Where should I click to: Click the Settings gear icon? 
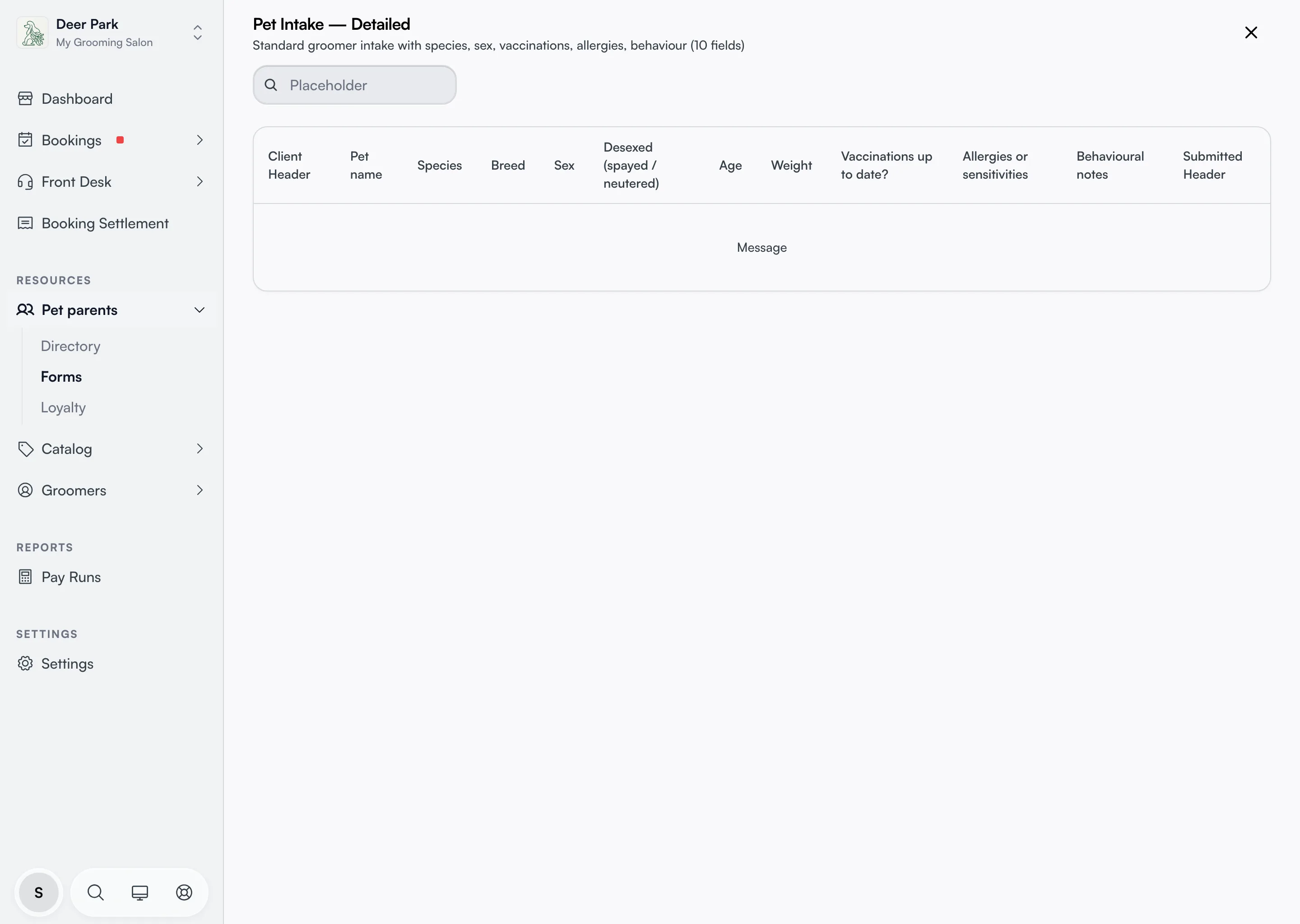click(x=25, y=663)
